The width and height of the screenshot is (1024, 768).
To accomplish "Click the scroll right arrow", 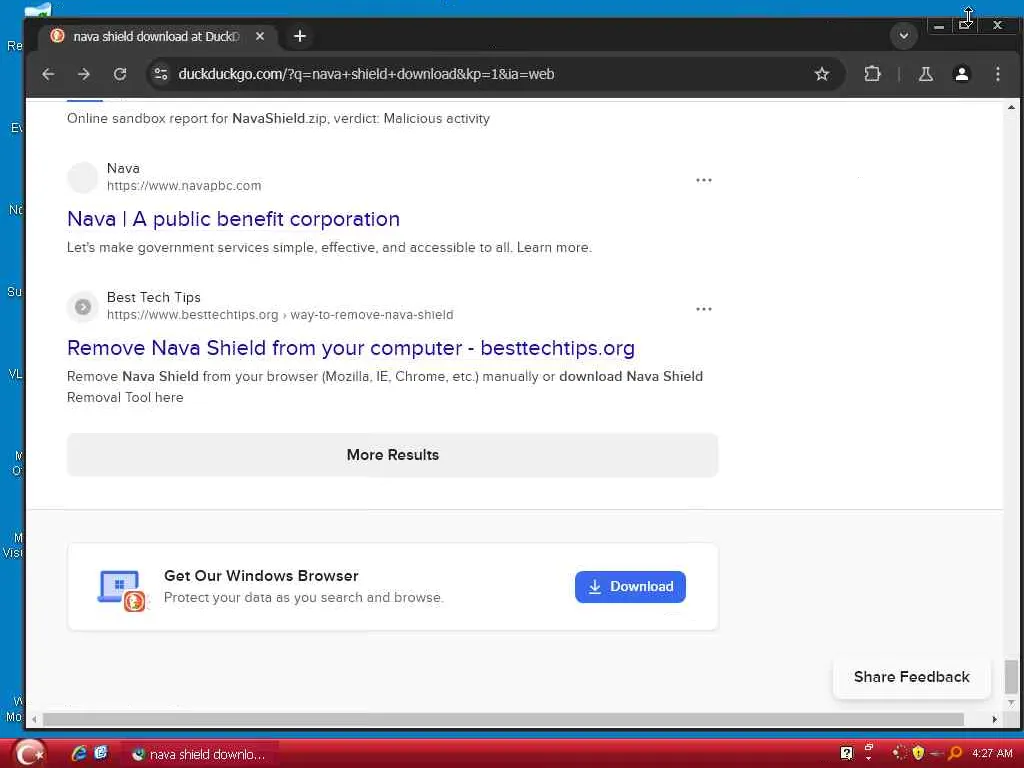I will pyautogui.click(x=995, y=719).
